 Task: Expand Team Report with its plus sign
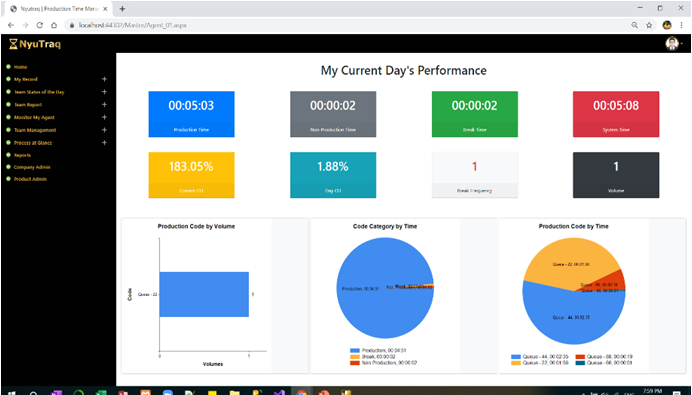click(x=104, y=105)
